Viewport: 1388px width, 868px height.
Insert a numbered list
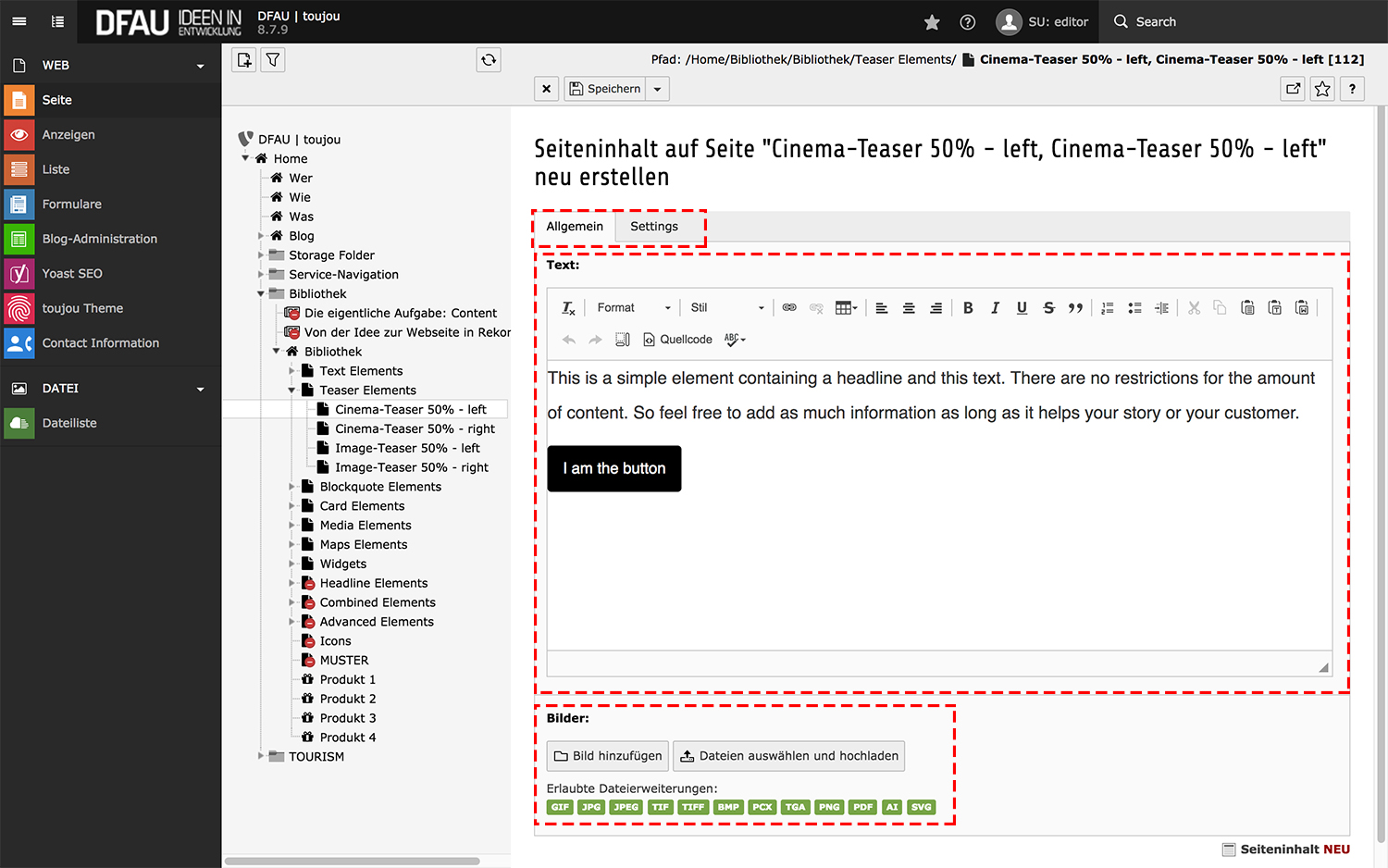pos(1108,308)
